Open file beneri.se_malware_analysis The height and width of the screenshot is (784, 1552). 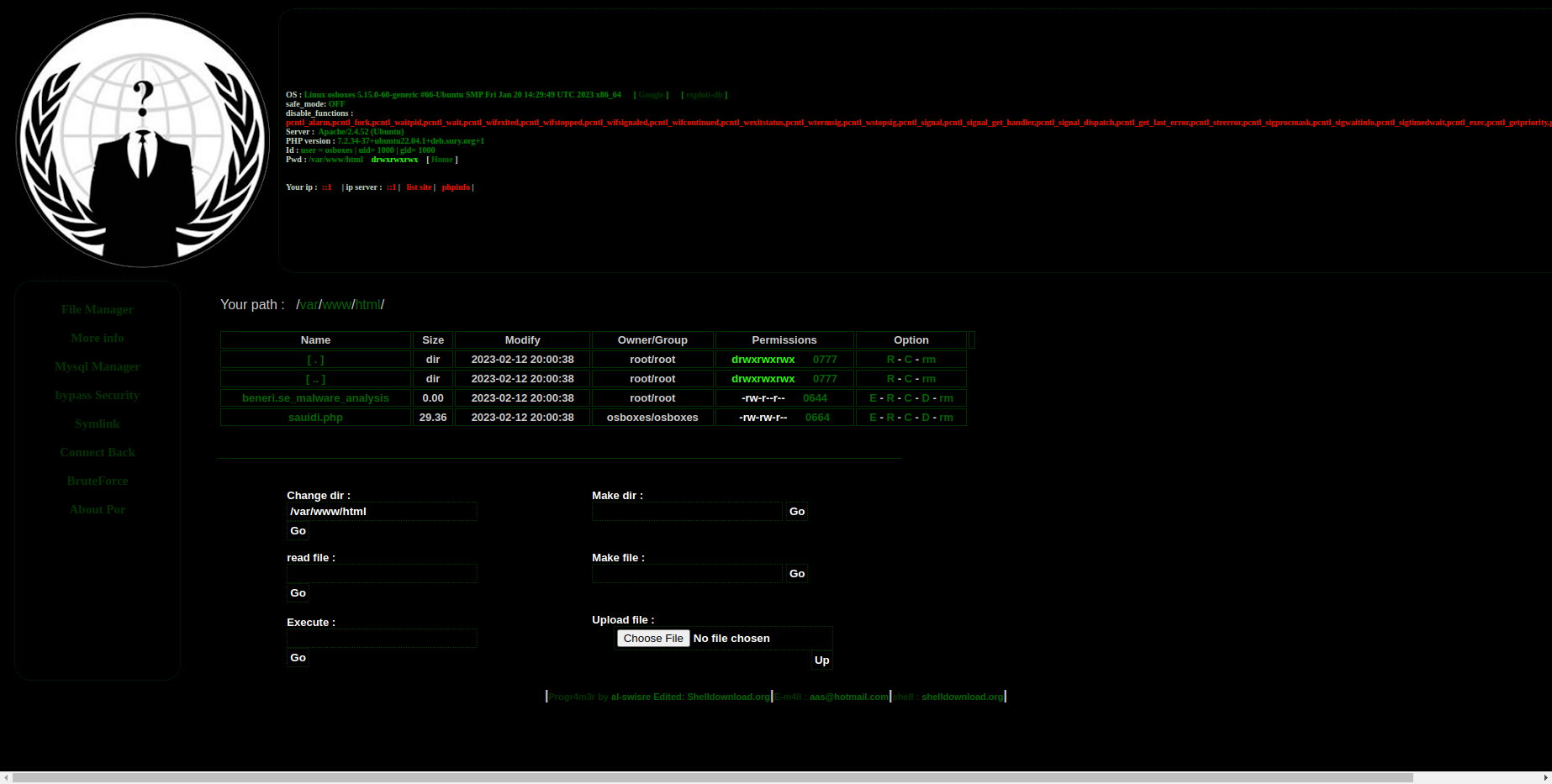click(x=315, y=398)
